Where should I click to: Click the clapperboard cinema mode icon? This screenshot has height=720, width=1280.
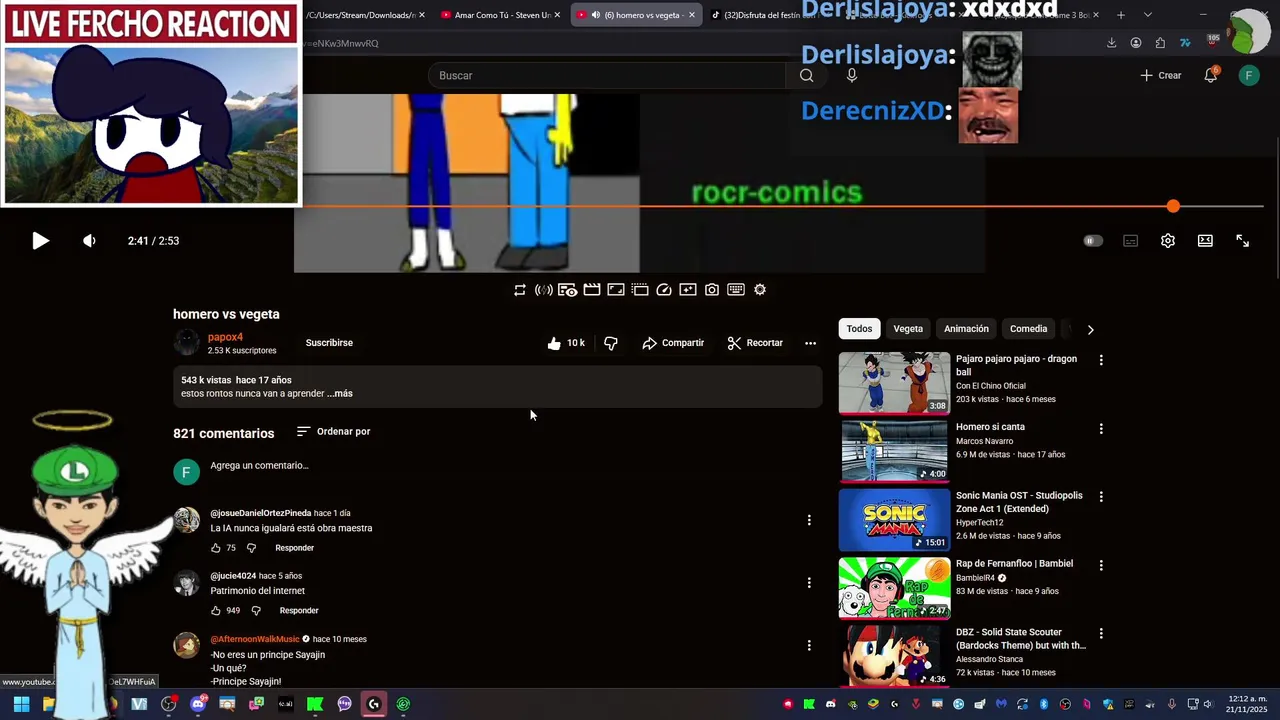pos(592,290)
